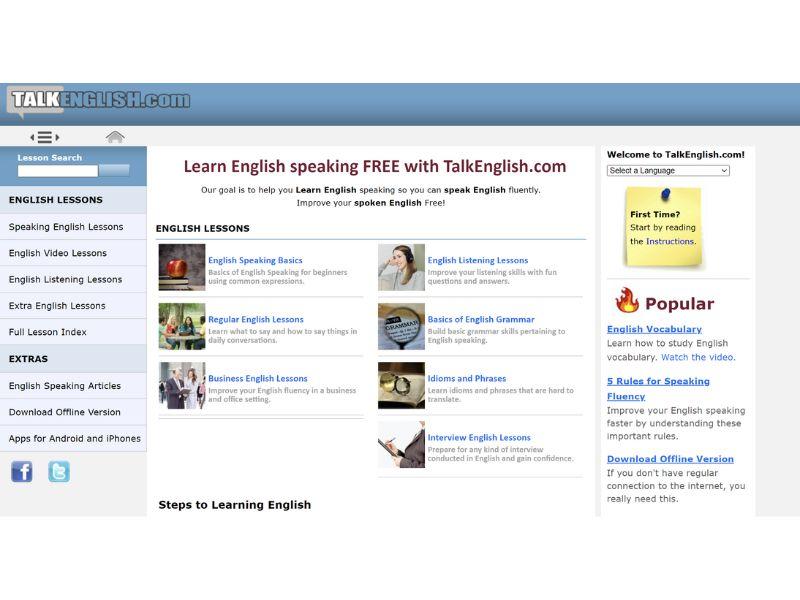Select Extra English Lessons sidebar item
This screenshot has height=600, width=800.
point(73,306)
